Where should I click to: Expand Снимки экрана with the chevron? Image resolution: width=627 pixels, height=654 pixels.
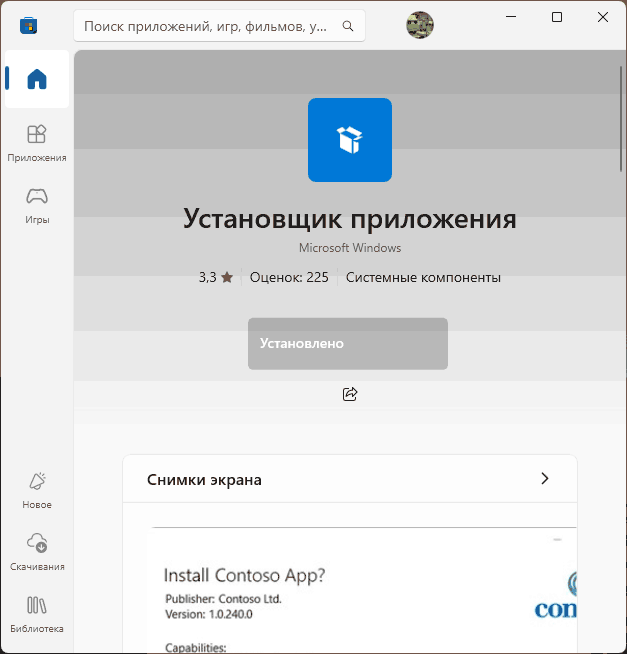coord(544,478)
